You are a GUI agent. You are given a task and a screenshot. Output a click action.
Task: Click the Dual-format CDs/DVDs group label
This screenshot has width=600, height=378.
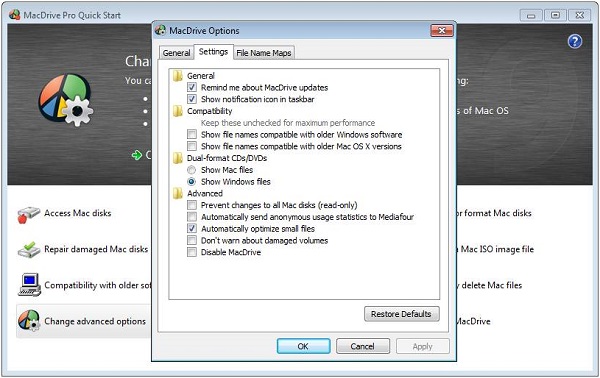227,158
